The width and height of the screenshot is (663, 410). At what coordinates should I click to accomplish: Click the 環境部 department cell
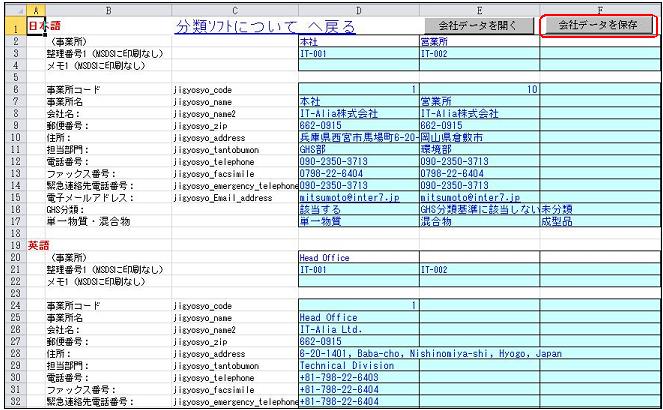pos(479,150)
